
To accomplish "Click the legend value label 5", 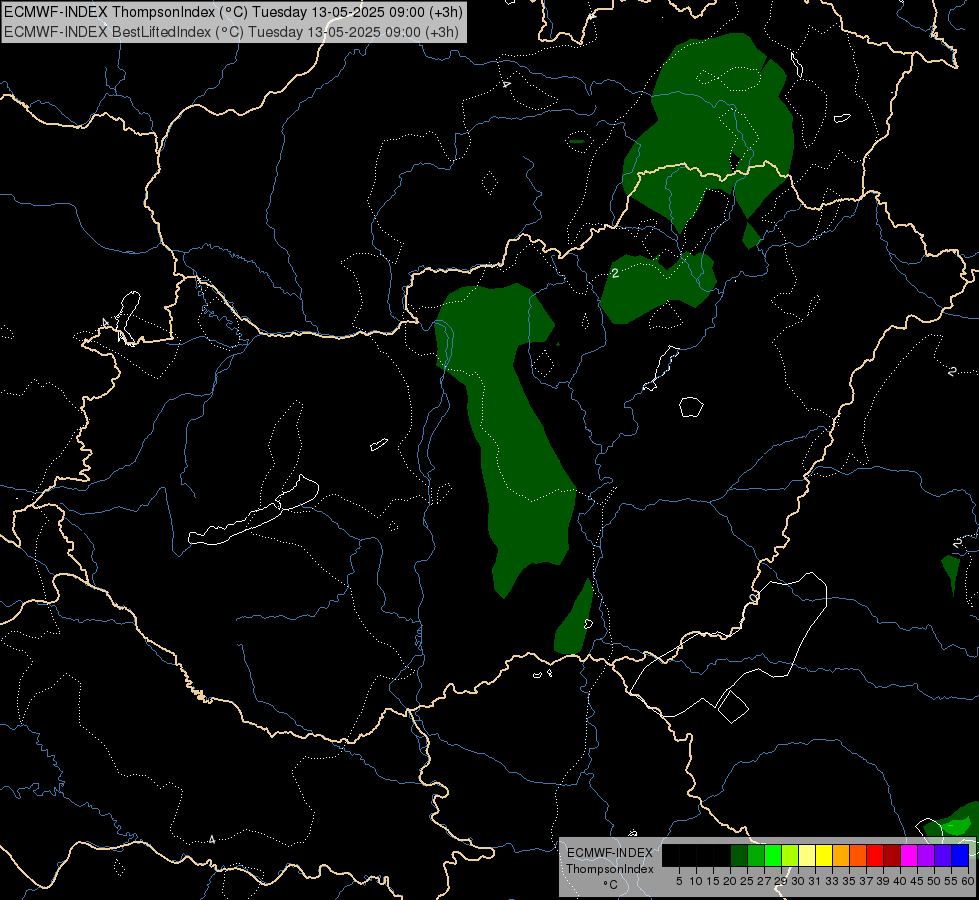I will pyautogui.click(x=679, y=881).
